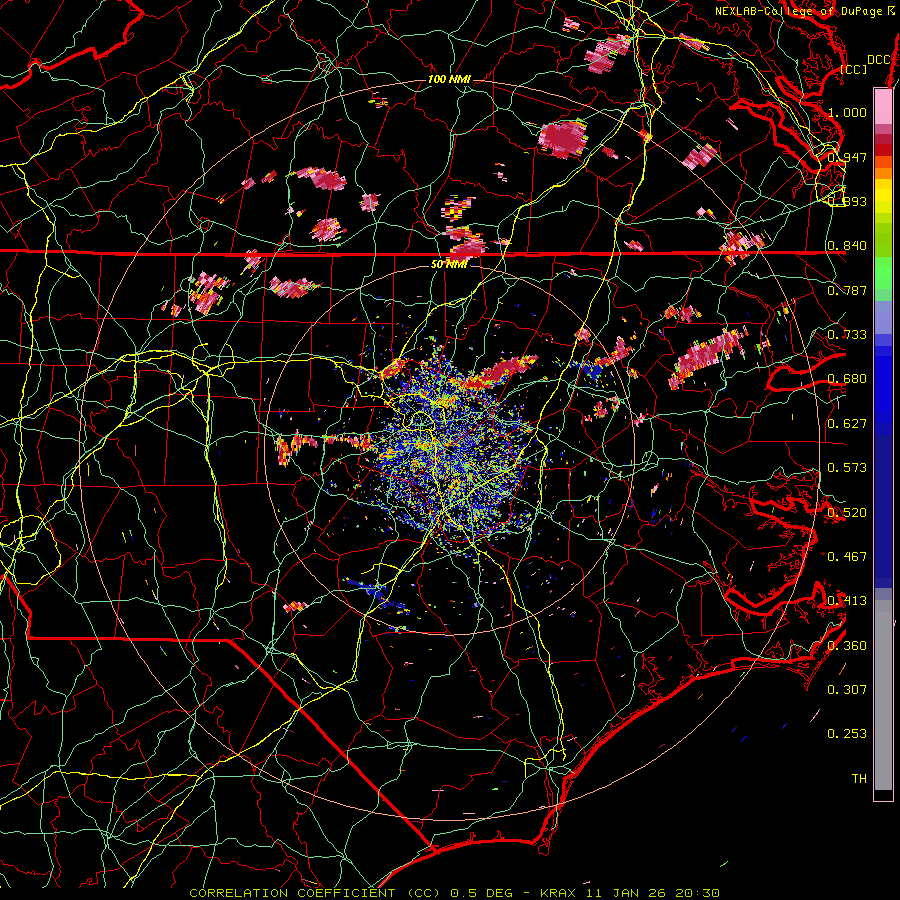900x900 pixels.
Task: Click the 0.840 scale value
Action: click(847, 246)
